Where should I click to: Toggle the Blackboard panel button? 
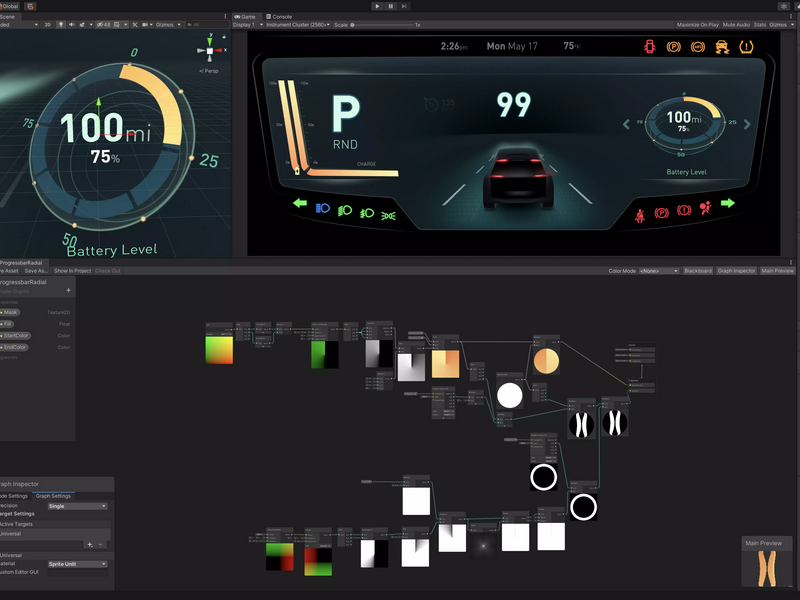(x=698, y=271)
